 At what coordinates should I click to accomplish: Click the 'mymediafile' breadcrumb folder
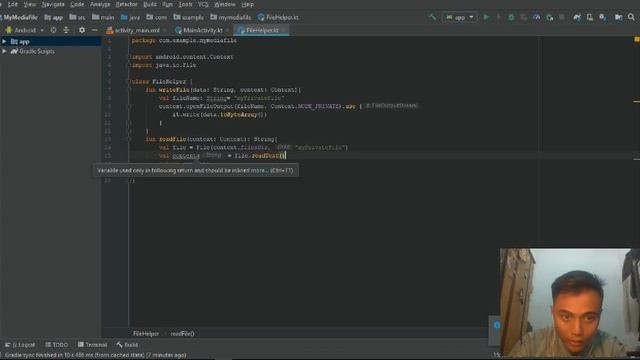coord(231,17)
